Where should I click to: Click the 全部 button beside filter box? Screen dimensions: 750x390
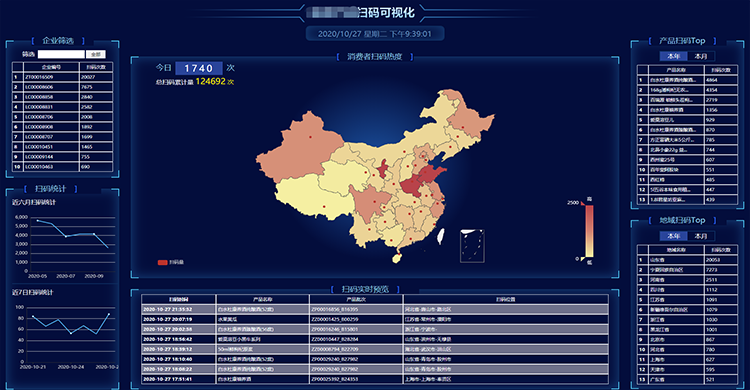(x=96, y=55)
